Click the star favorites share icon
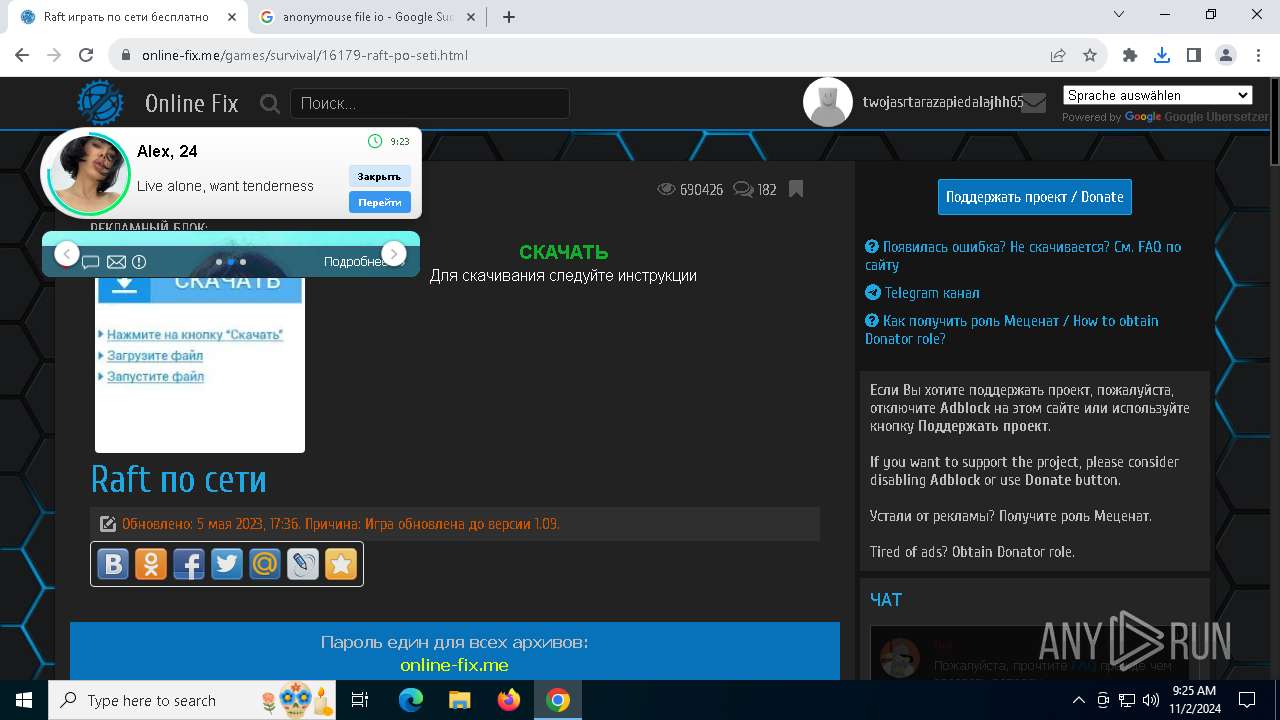This screenshot has width=1280, height=720. tap(341, 564)
